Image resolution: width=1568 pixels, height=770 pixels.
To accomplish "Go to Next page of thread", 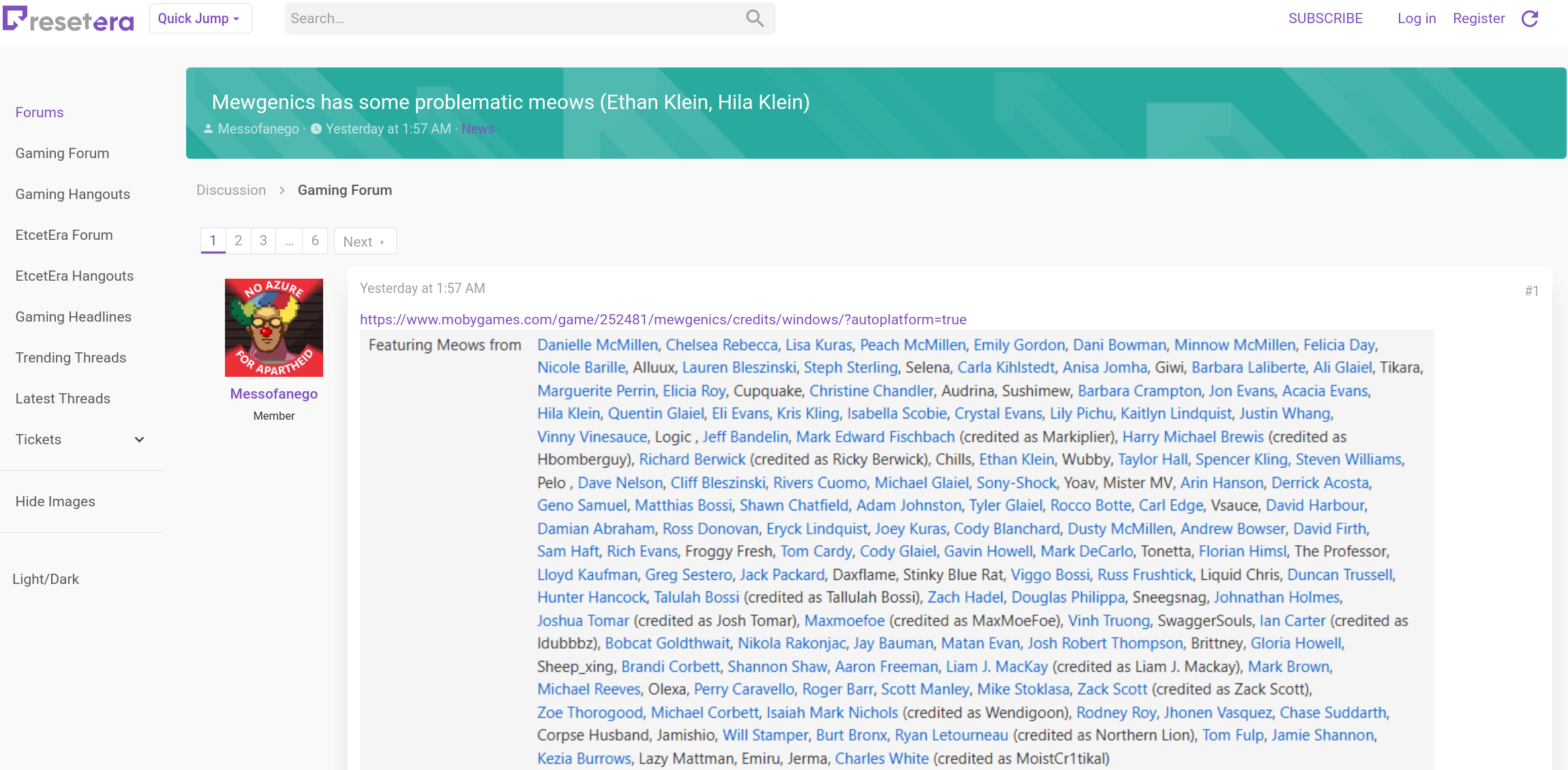I will point(365,241).
